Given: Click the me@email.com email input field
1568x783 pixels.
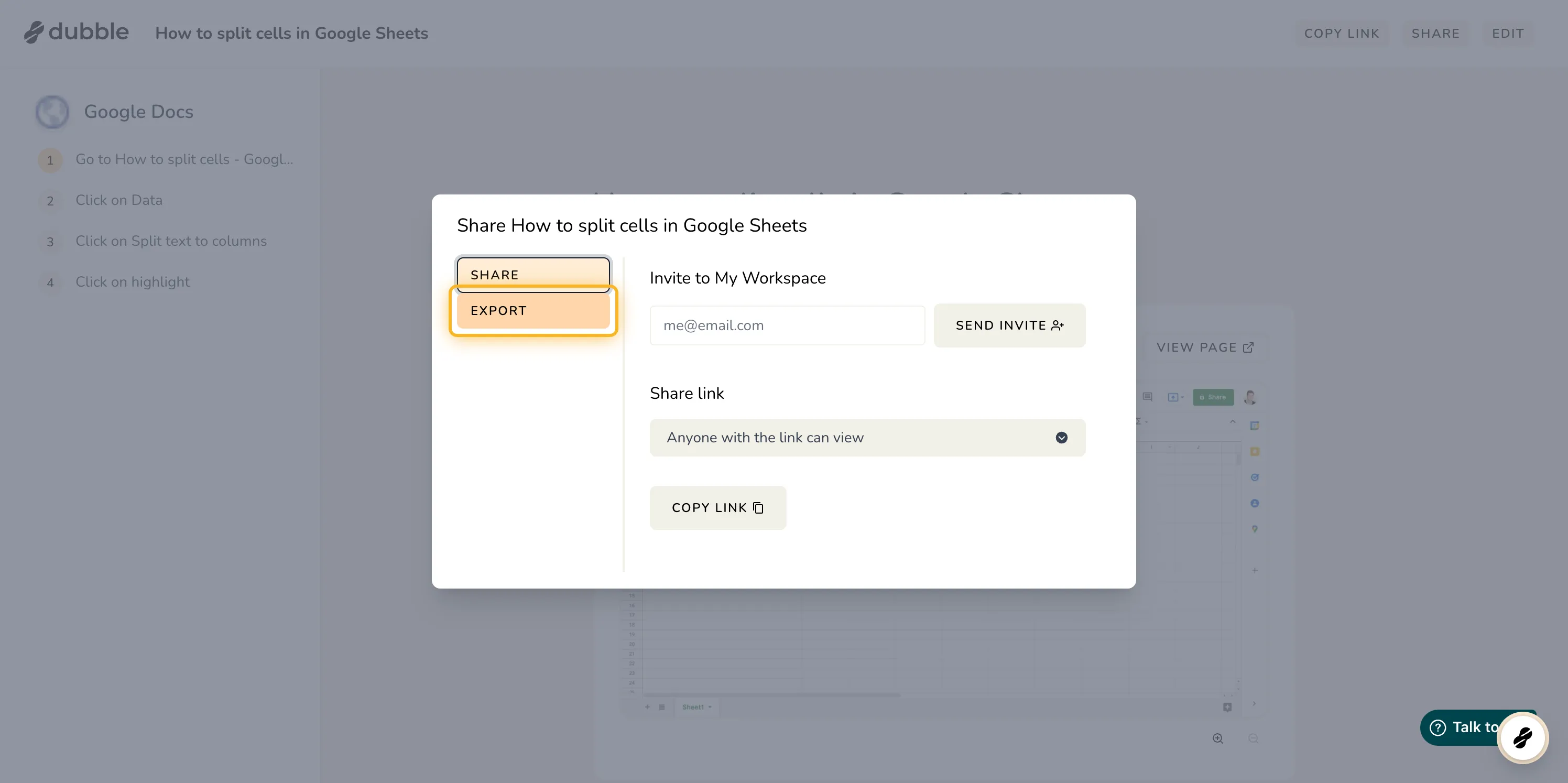Looking at the screenshot, I should pos(787,325).
